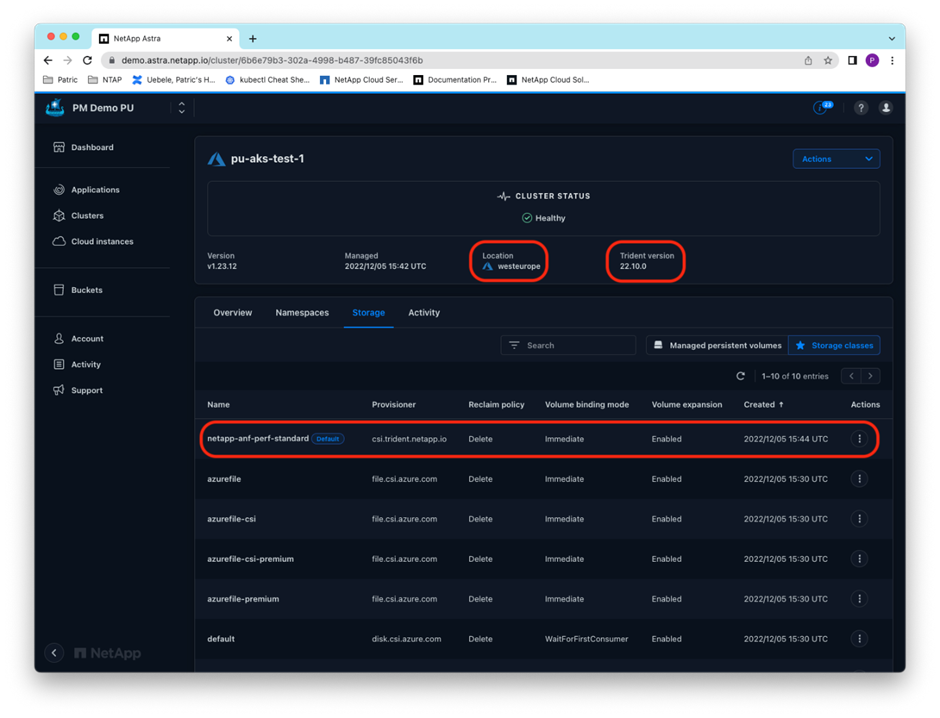The image size is (940, 718).
Task: Switch to the Overview tab
Action: pos(233,313)
